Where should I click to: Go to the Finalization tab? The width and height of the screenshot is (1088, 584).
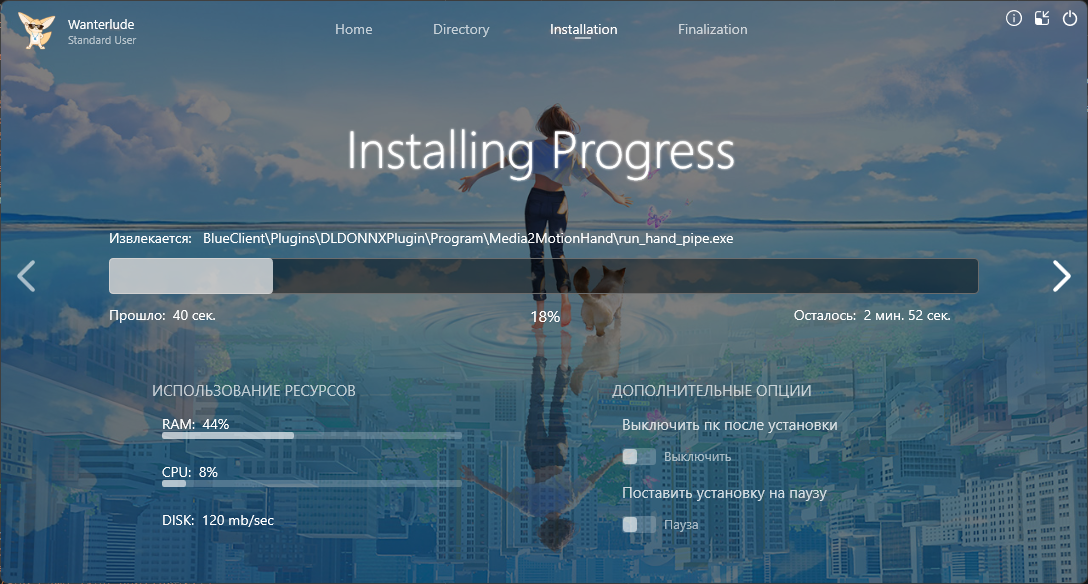(712, 29)
